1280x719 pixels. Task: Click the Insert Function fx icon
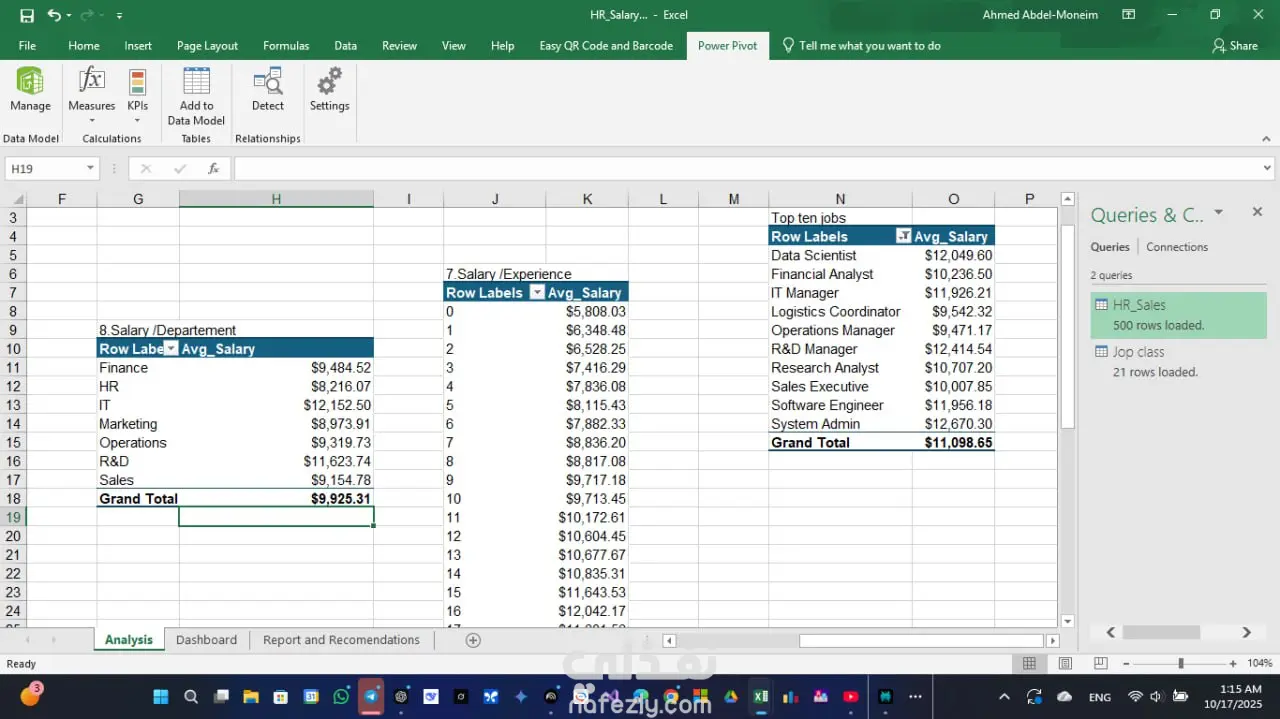(213, 169)
